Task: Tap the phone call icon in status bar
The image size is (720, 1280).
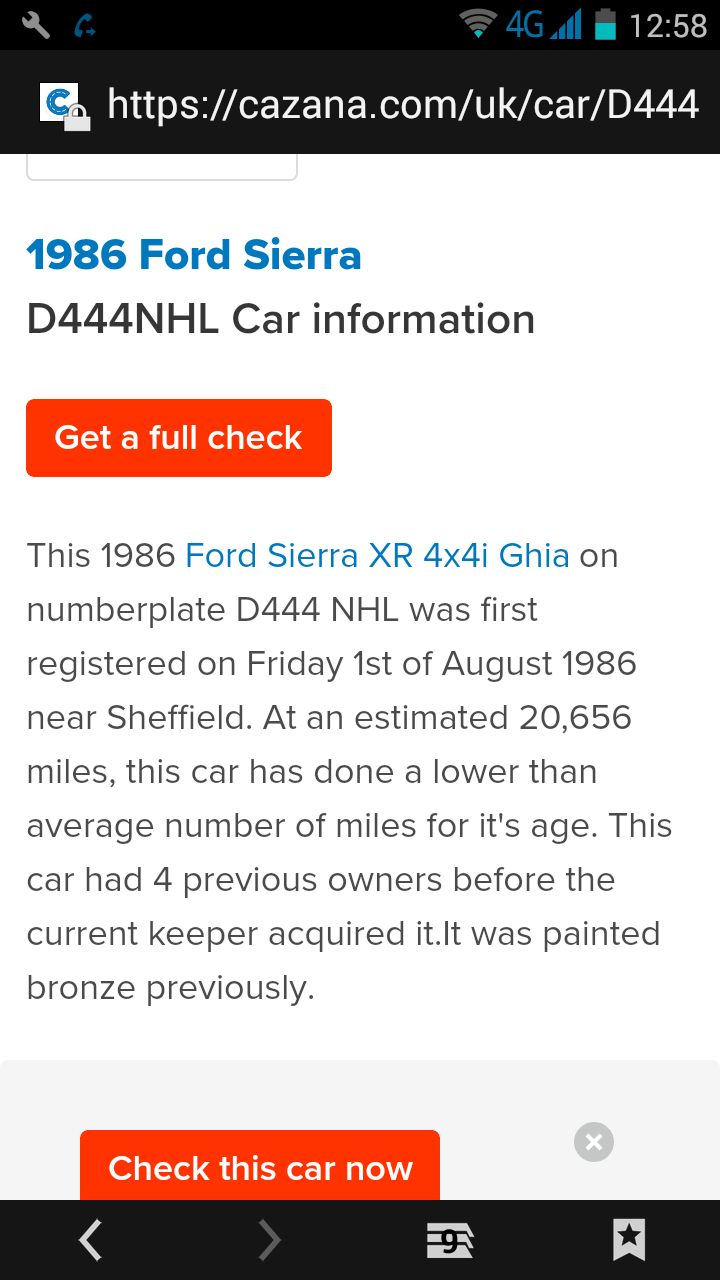Action: [x=85, y=25]
